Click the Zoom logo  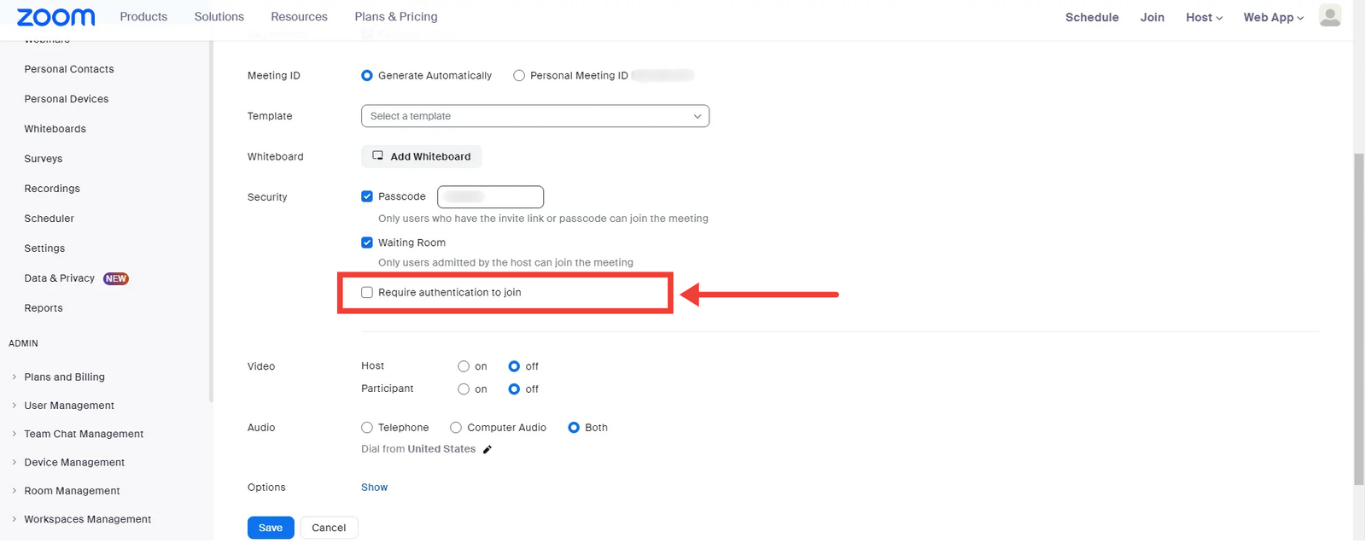pyautogui.click(x=56, y=17)
